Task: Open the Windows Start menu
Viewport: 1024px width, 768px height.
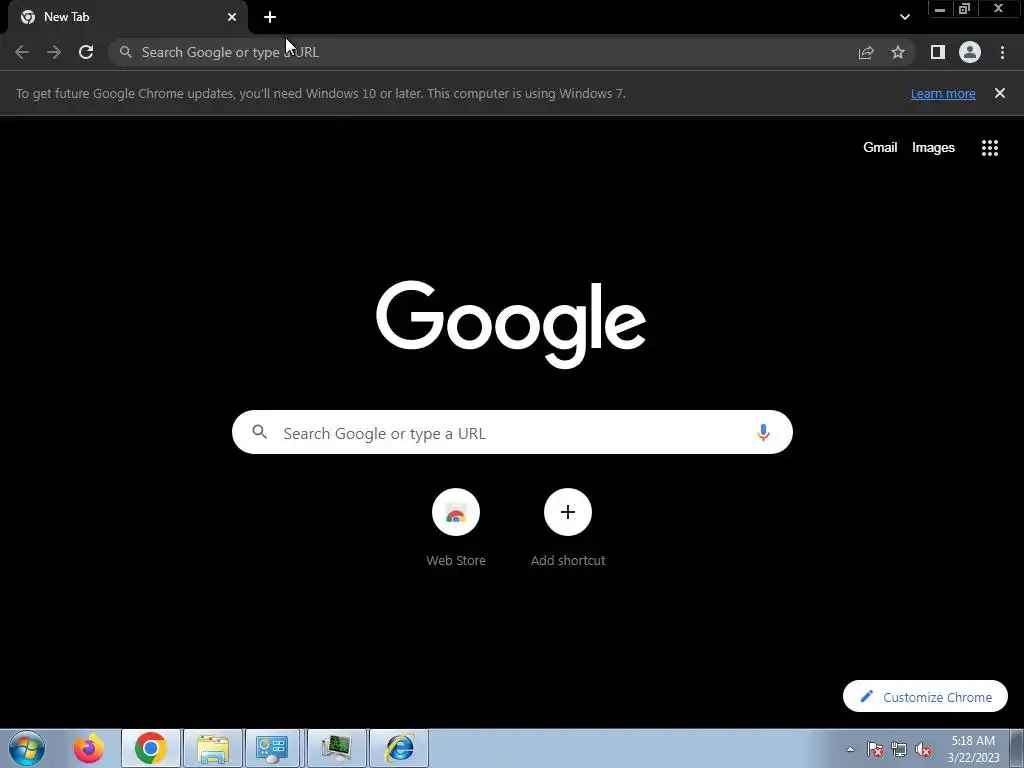Action: [27, 748]
